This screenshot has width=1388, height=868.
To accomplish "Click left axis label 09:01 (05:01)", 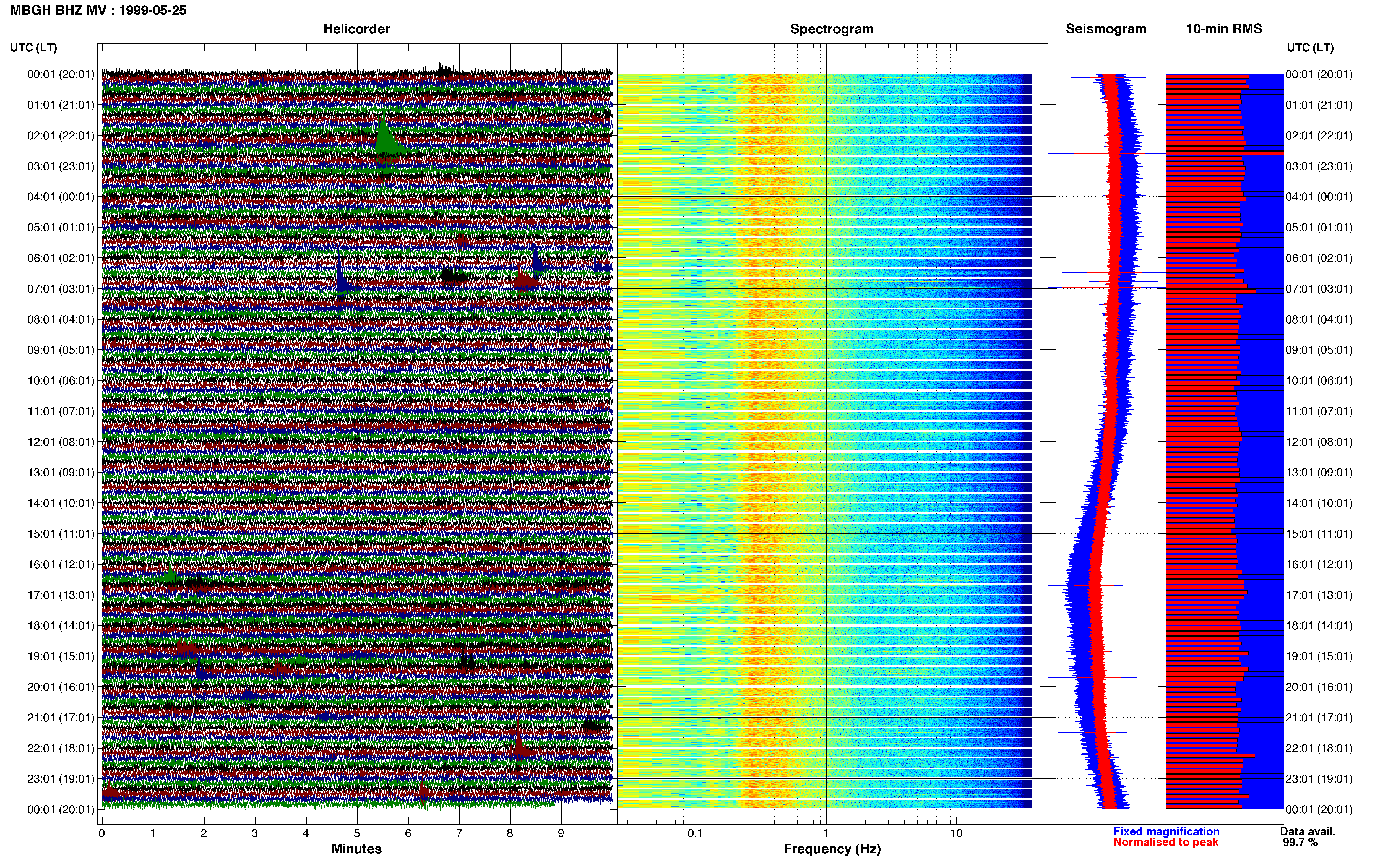I will tap(61, 350).
